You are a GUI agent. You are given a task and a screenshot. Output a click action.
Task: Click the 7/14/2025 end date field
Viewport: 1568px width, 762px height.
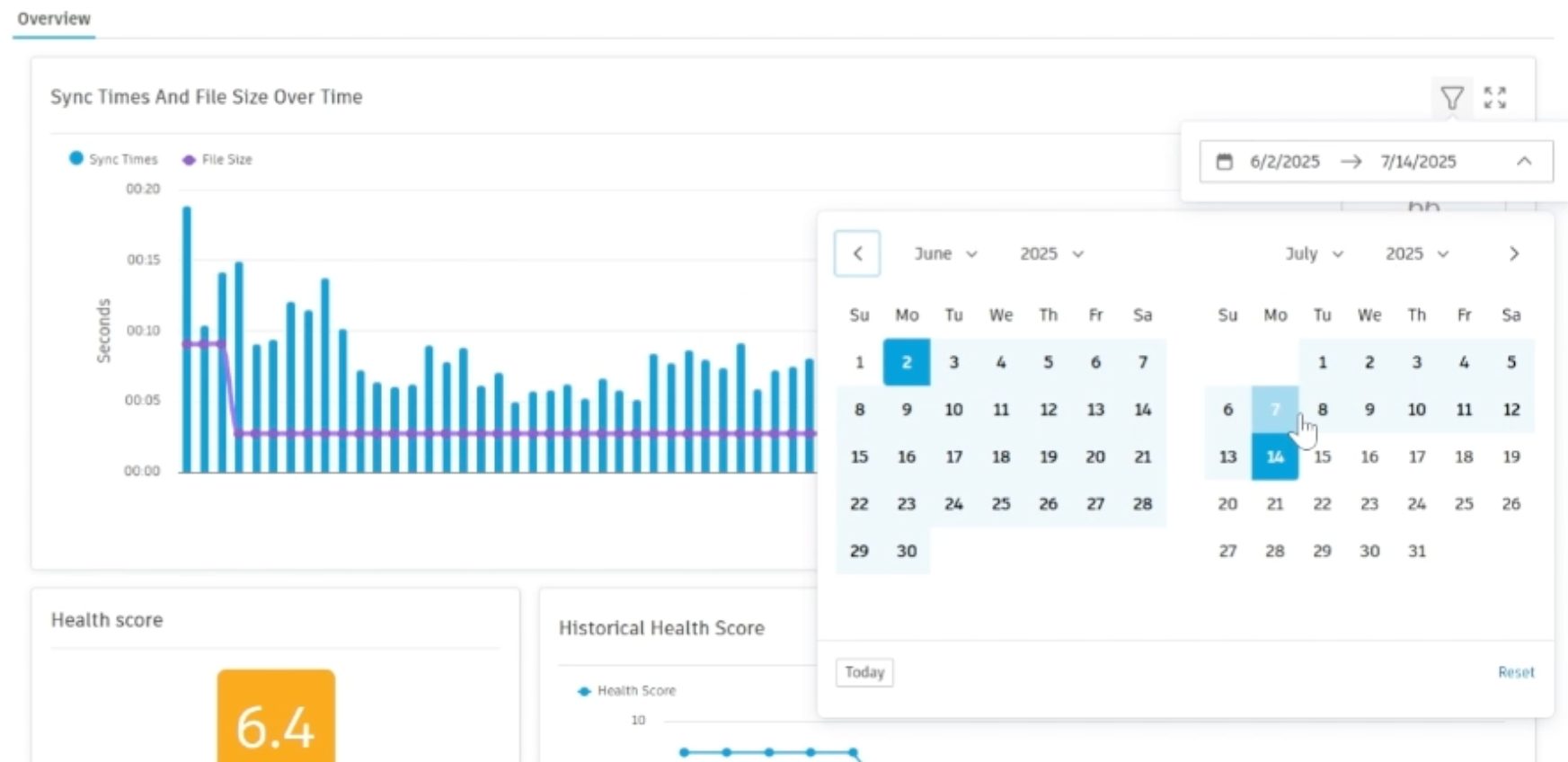(1418, 162)
